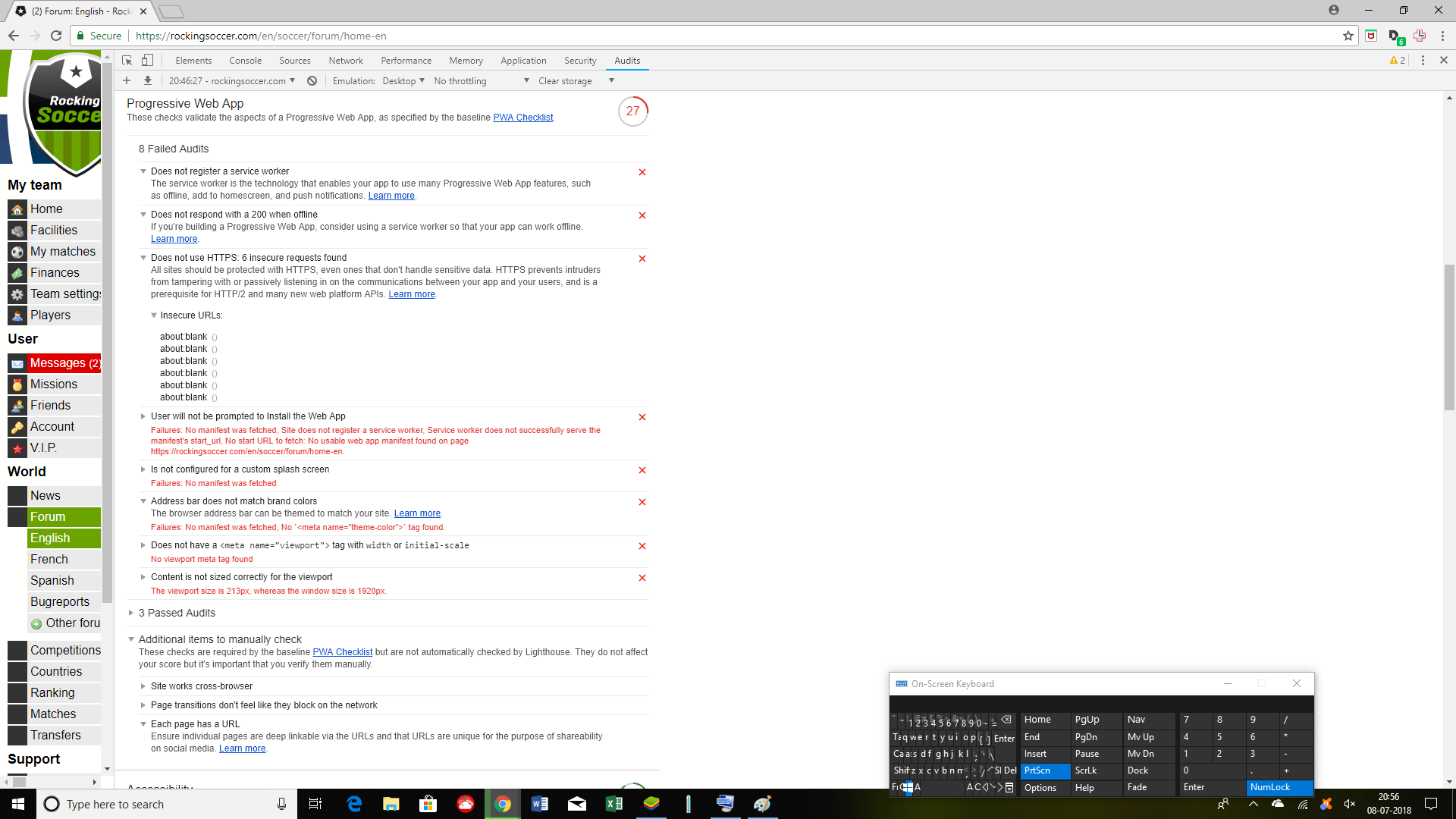Click the DevTools warnings count icon
This screenshot has width=1456, height=819.
coord(1398,61)
